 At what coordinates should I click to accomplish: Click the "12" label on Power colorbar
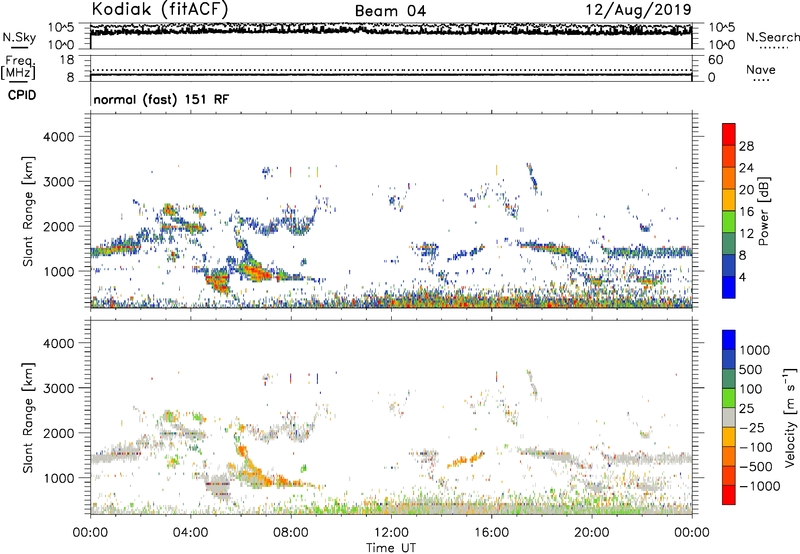(x=746, y=234)
